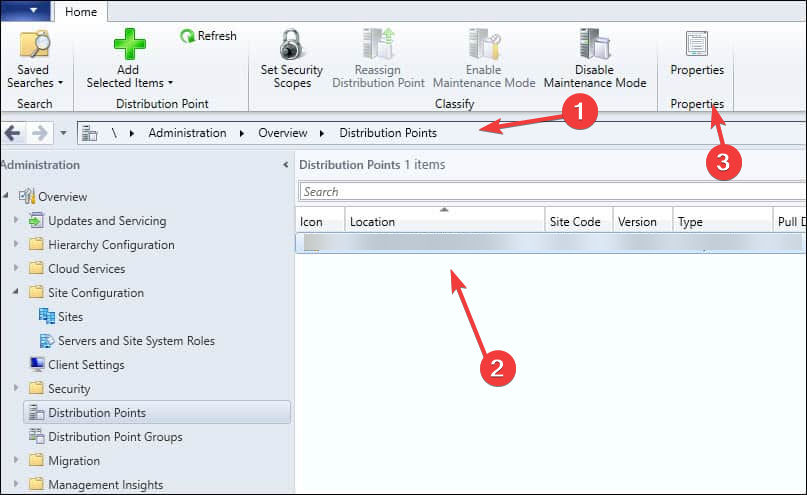The image size is (807, 495).
Task: Expand Updates and Servicing node
Action: (x=16, y=220)
